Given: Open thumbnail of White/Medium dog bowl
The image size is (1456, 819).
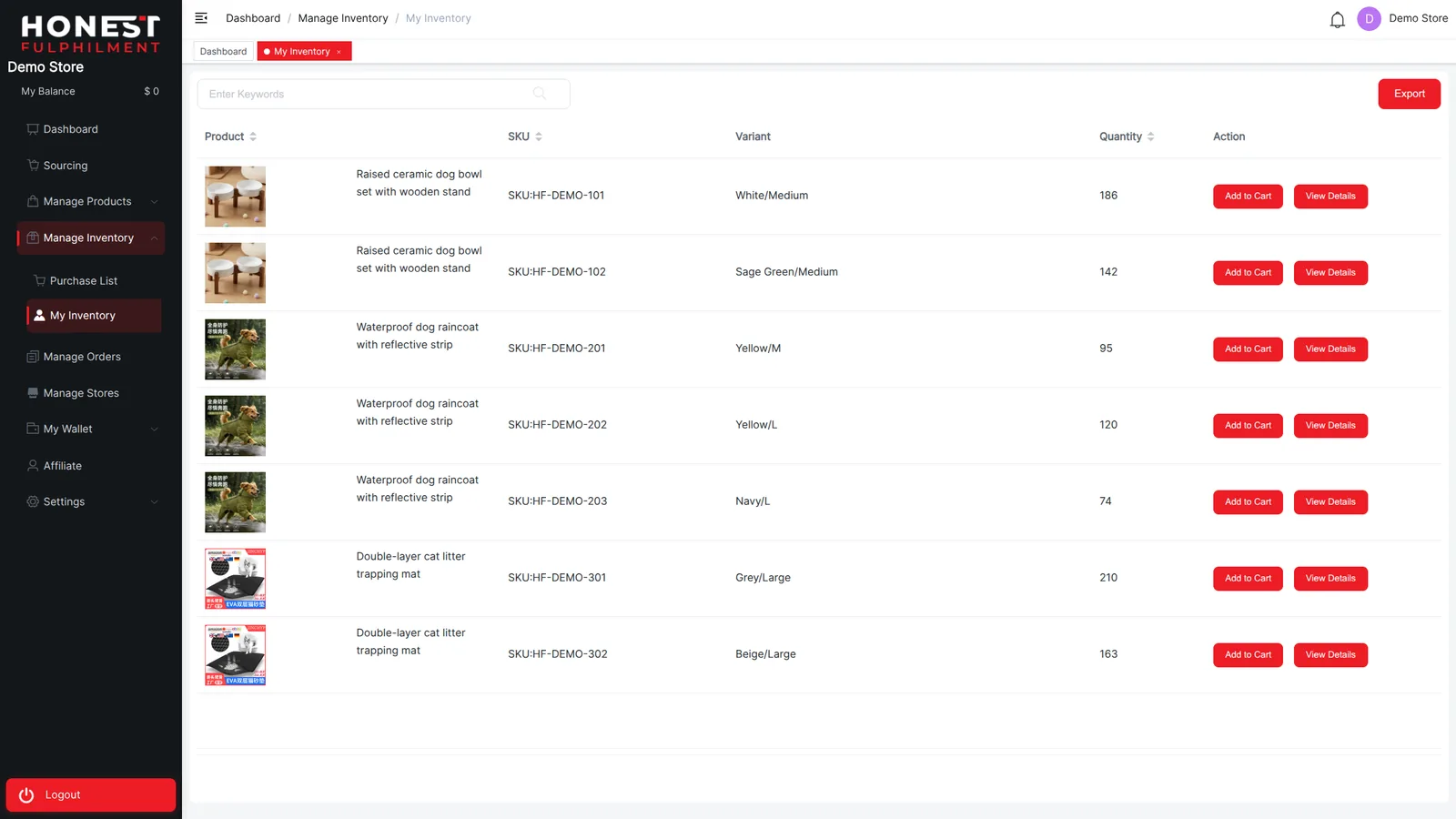Looking at the screenshot, I should point(236,197).
